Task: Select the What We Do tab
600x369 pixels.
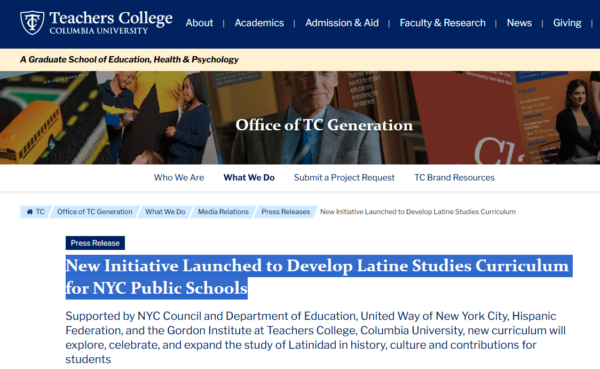Action: click(249, 178)
